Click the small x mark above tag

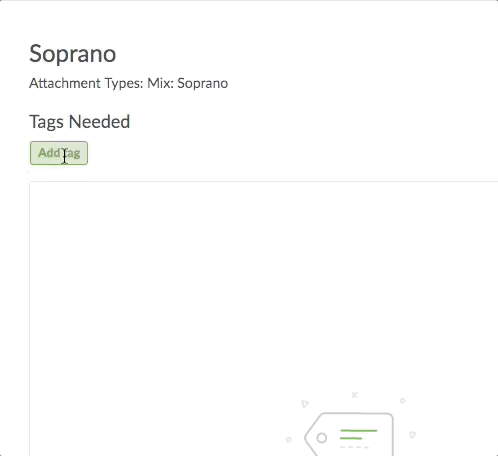[355, 395]
